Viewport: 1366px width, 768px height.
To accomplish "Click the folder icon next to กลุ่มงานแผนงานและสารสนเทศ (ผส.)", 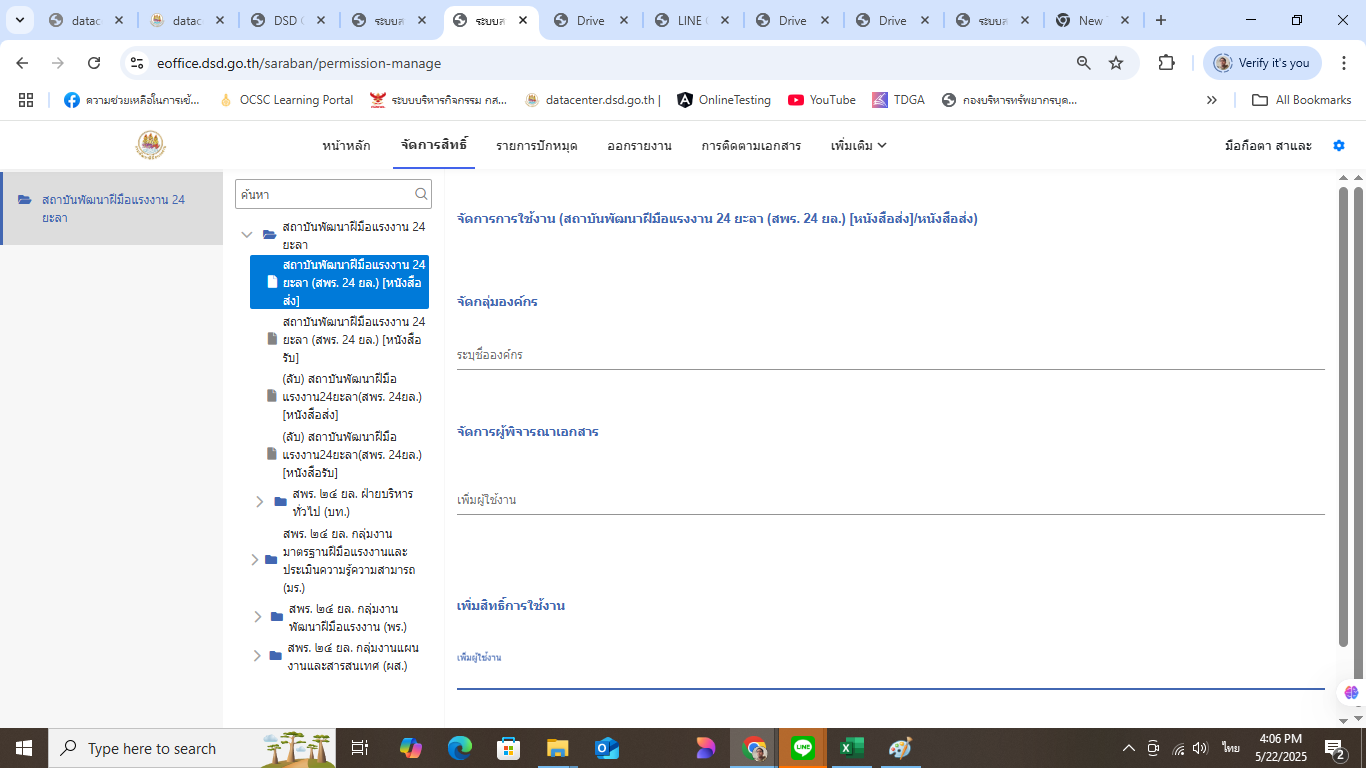I will click(x=276, y=656).
